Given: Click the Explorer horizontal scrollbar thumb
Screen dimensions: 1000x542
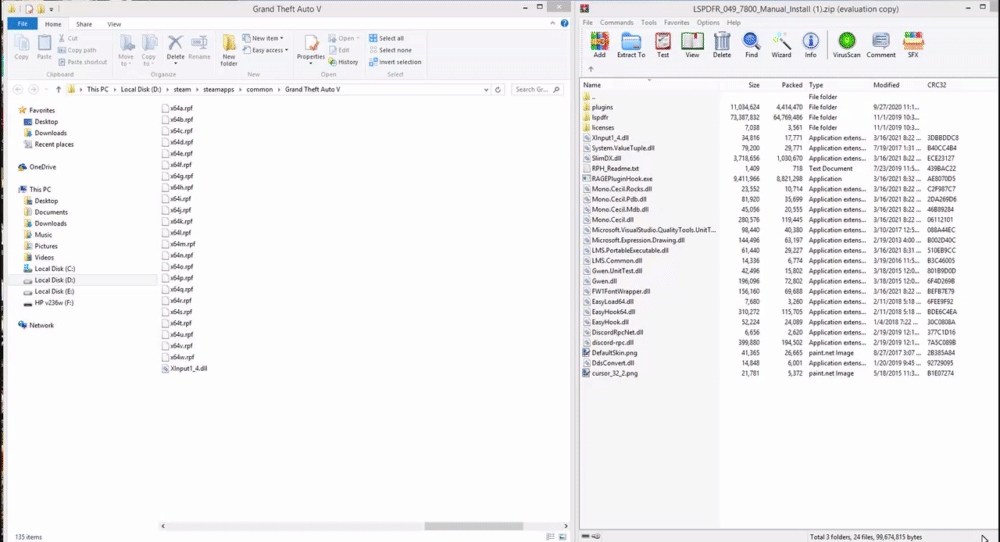Looking at the screenshot, I should point(474,526).
